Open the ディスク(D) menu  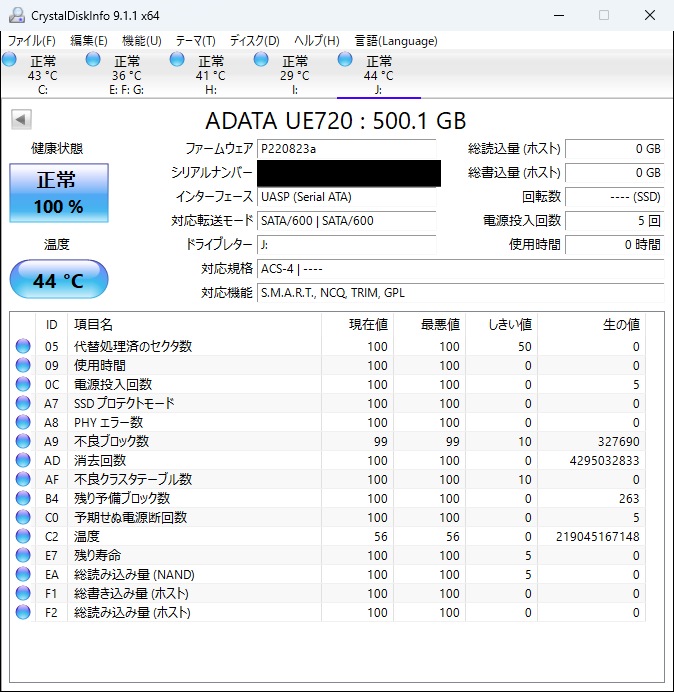[x=255, y=41]
